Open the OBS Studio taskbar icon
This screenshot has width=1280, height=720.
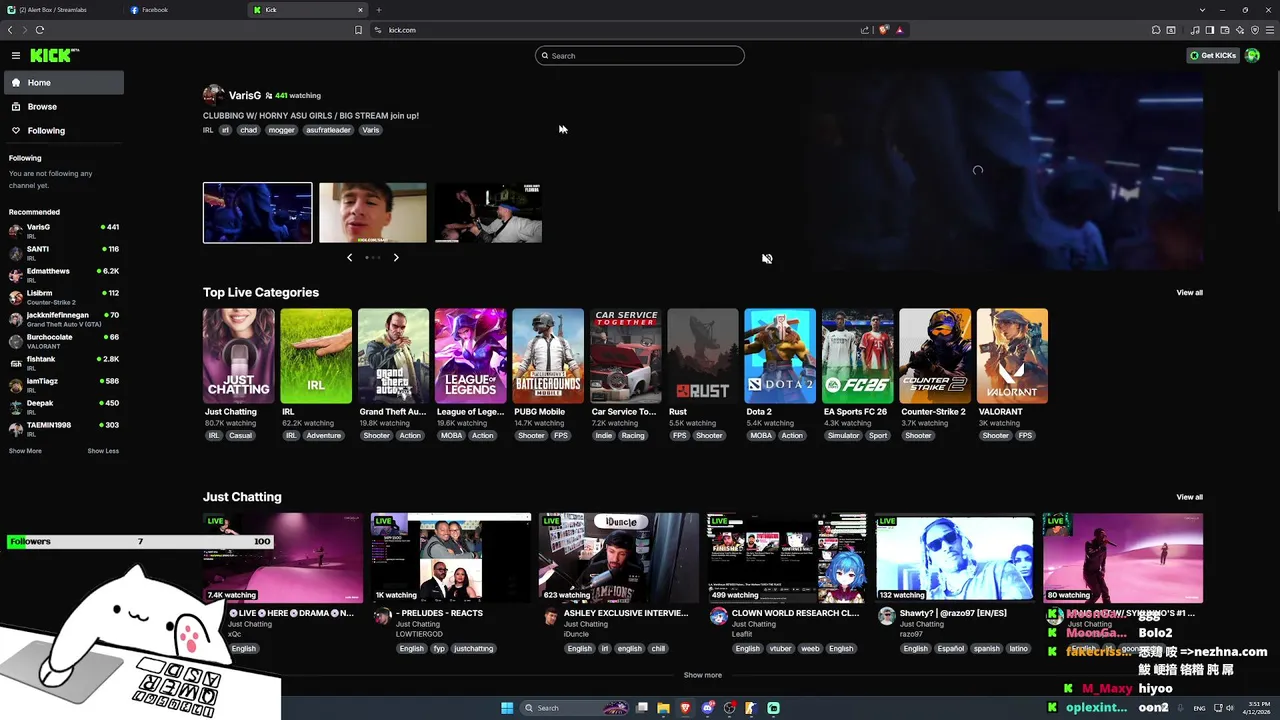[x=730, y=708]
